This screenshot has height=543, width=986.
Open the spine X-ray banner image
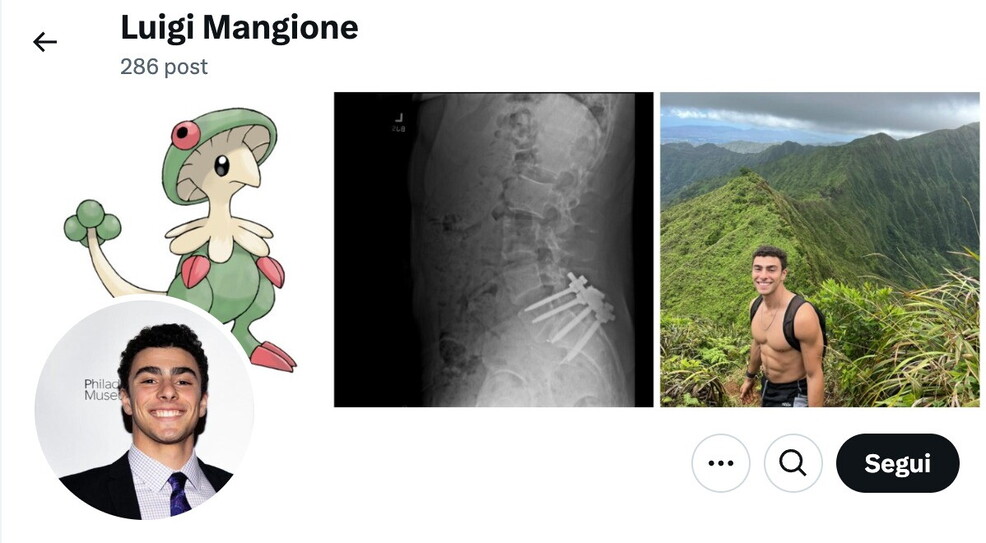pos(494,250)
